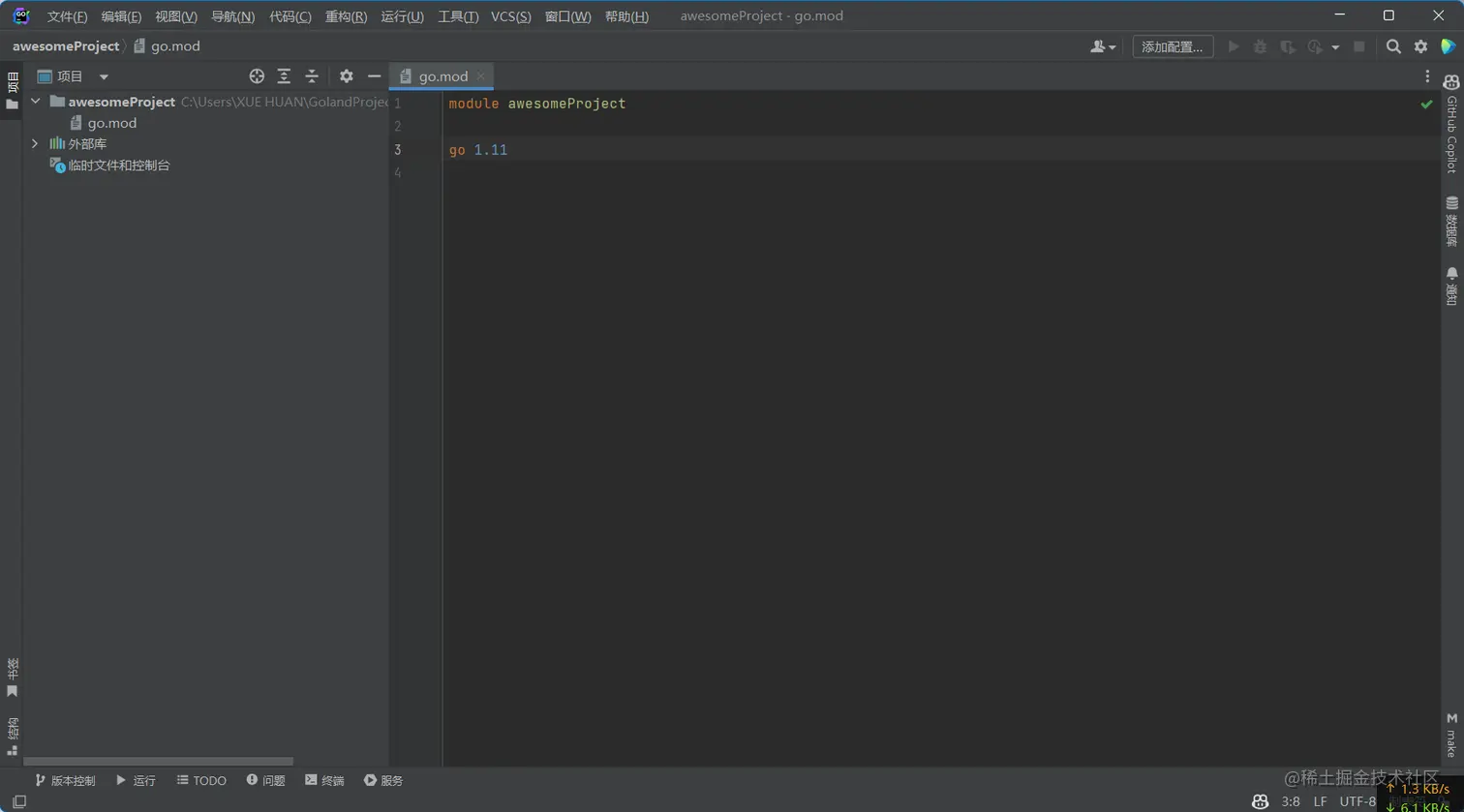Open editor tab options three-dot menu

(x=1426, y=76)
